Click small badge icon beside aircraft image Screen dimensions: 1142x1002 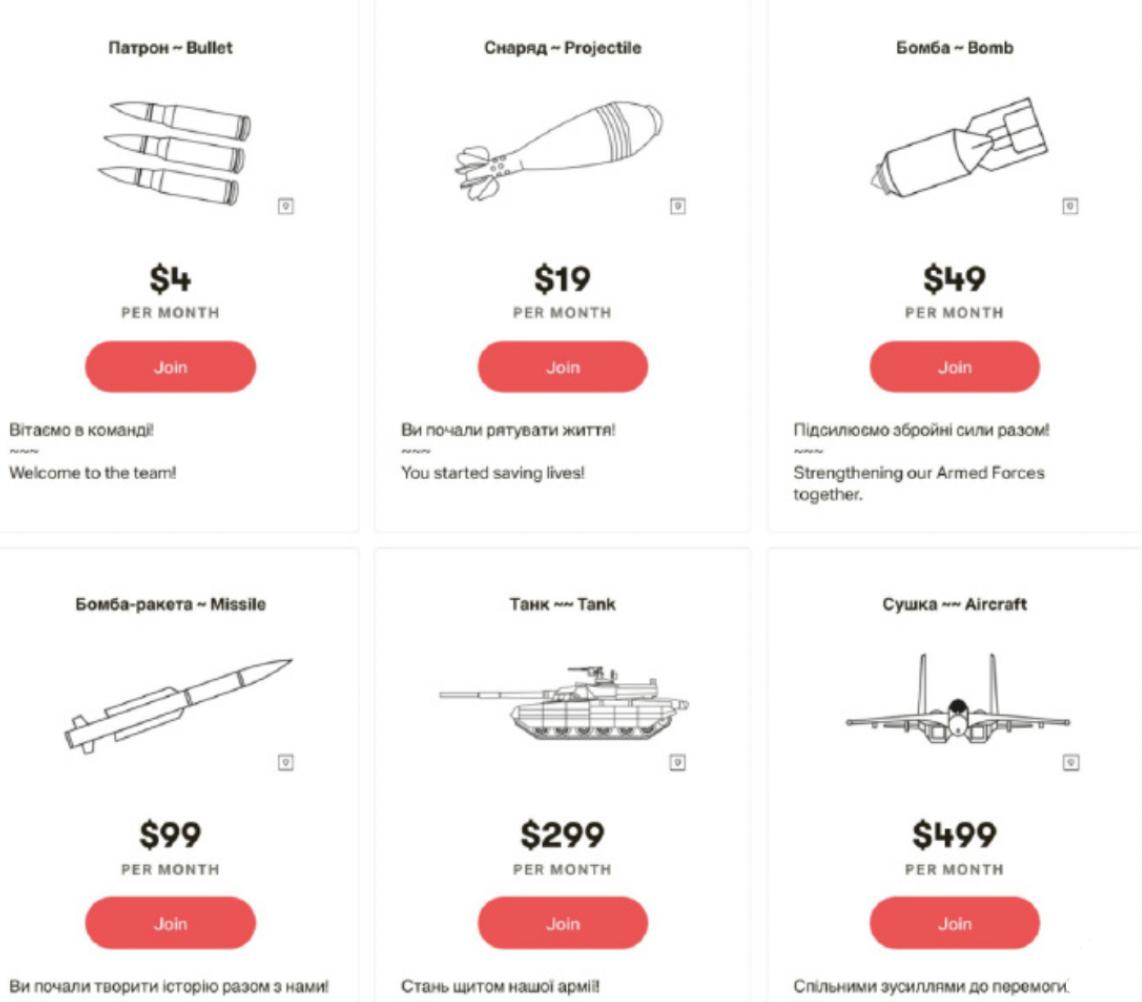click(1069, 762)
